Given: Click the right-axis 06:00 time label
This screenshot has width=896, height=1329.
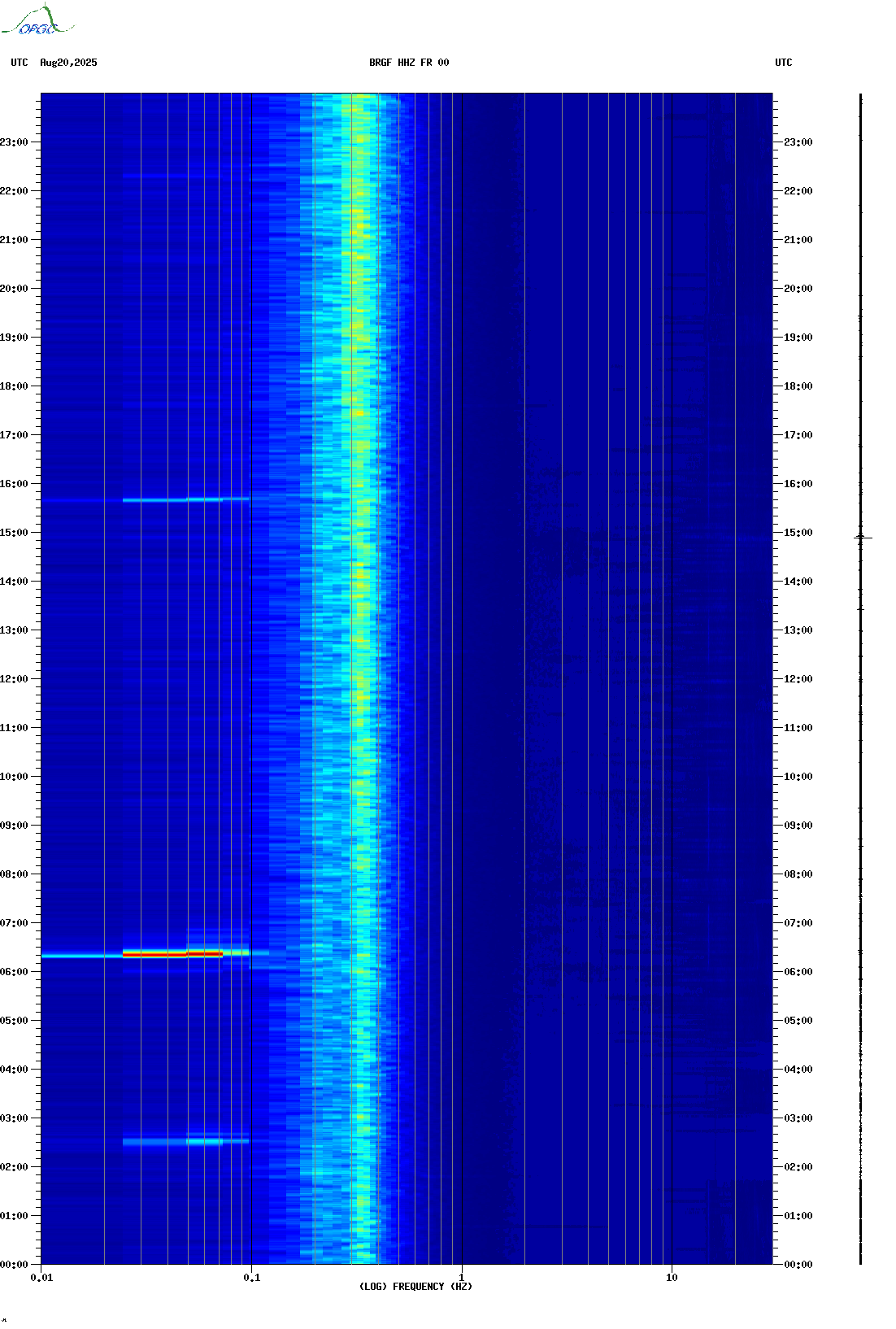Looking at the screenshot, I should (x=798, y=972).
